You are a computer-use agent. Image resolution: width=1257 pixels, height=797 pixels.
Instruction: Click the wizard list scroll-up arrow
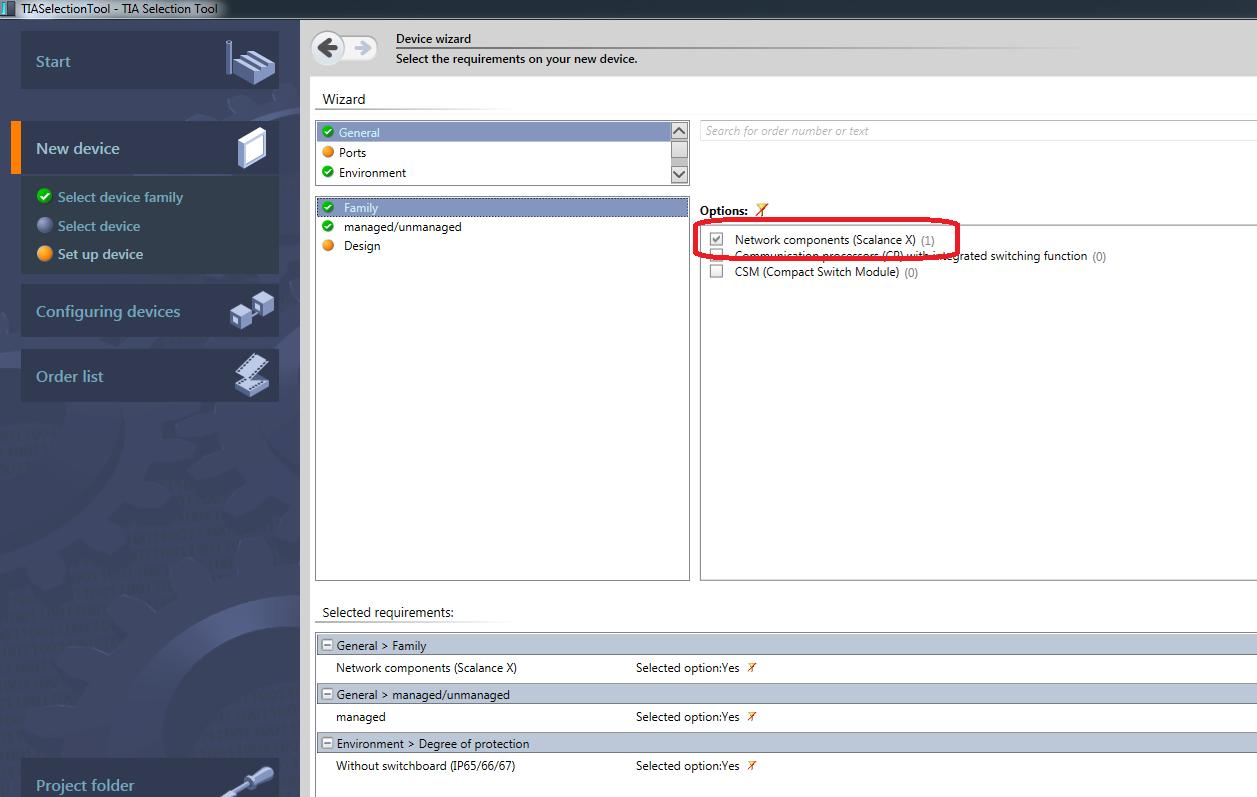click(x=679, y=131)
